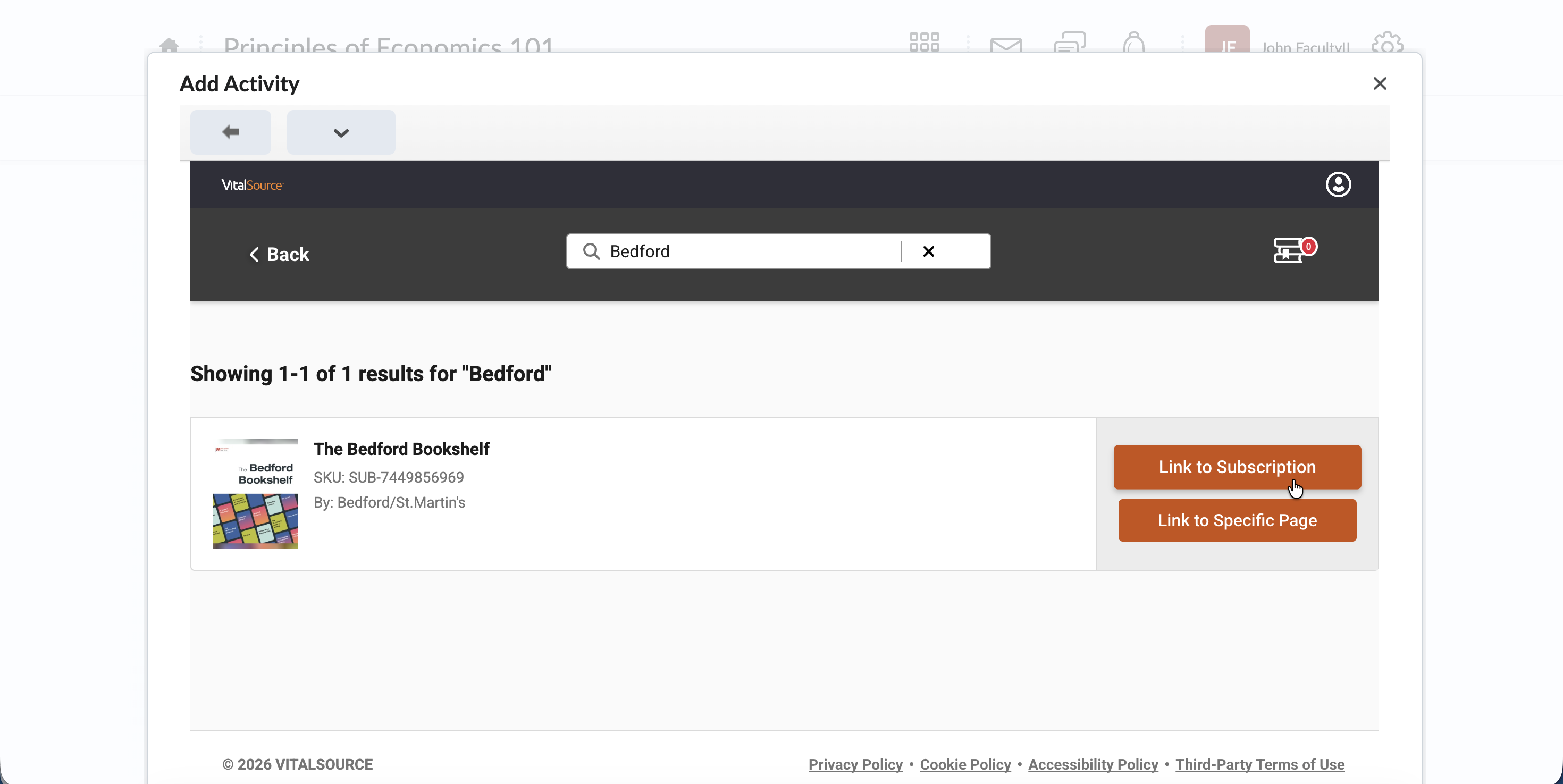Open the settings gear icon
The height and width of the screenshot is (784, 1563).
[x=1387, y=43]
